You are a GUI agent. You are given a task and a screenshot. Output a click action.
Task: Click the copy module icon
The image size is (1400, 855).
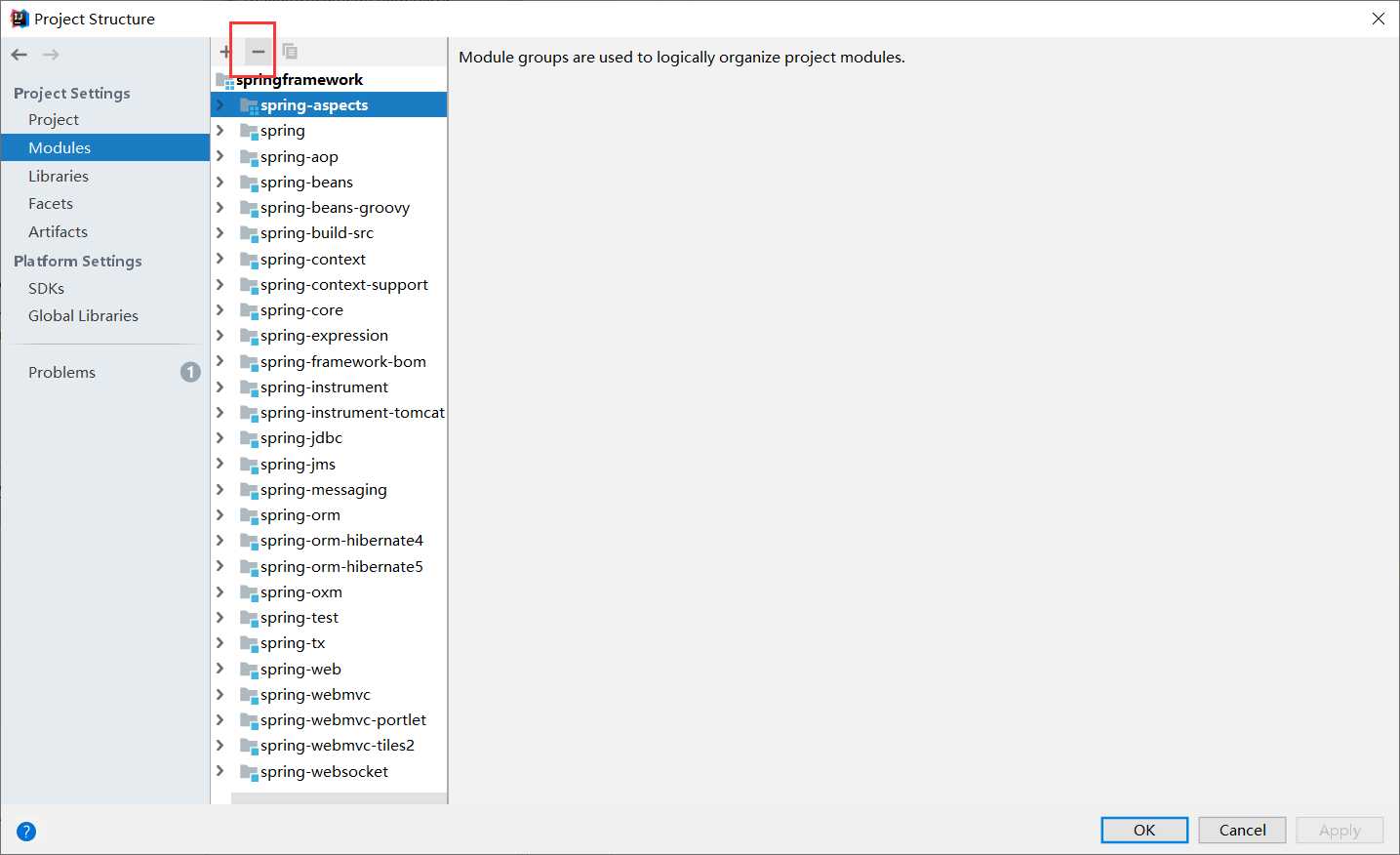click(x=290, y=52)
